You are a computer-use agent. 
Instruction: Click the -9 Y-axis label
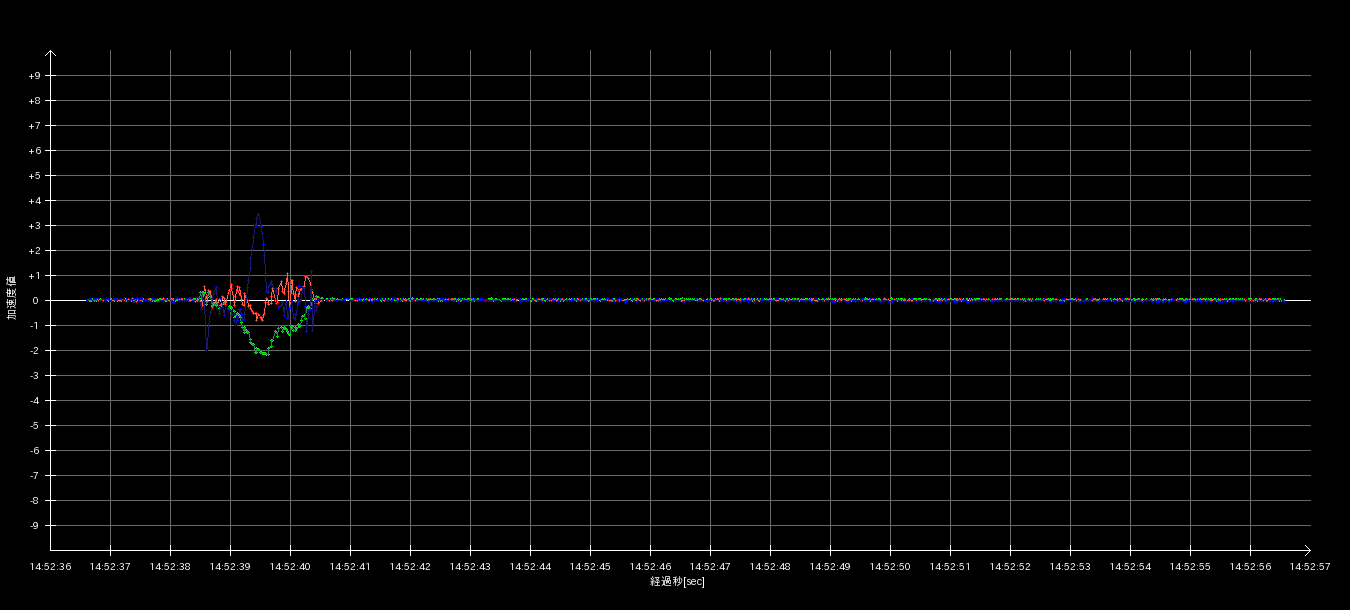point(34,526)
